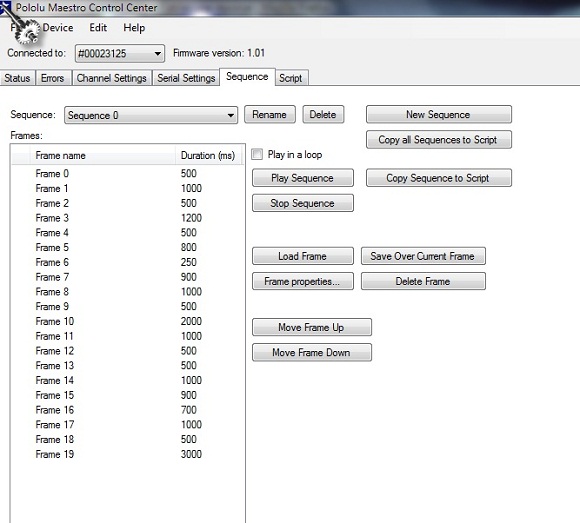The width and height of the screenshot is (580, 523).
Task: Open the Serial Settings tab
Action: [x=186, y=78]
